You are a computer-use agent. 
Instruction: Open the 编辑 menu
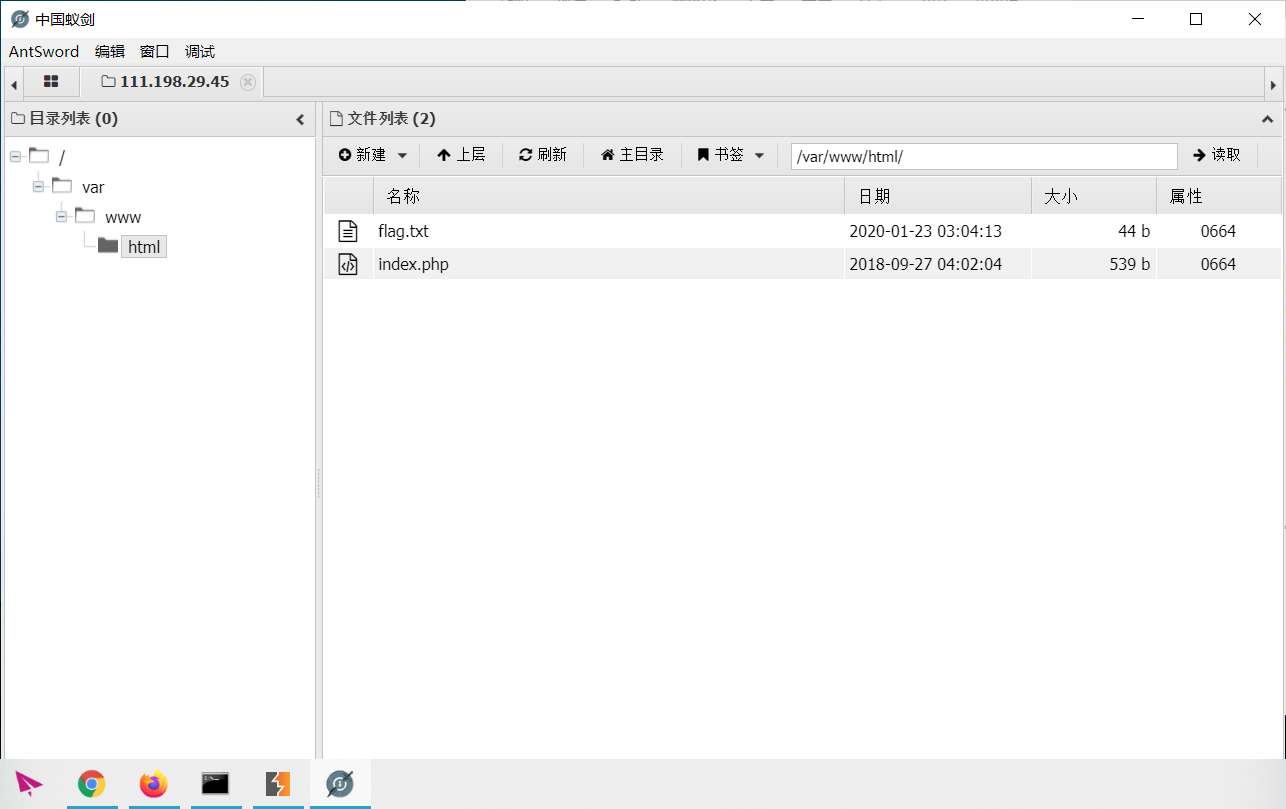[110, 52]
